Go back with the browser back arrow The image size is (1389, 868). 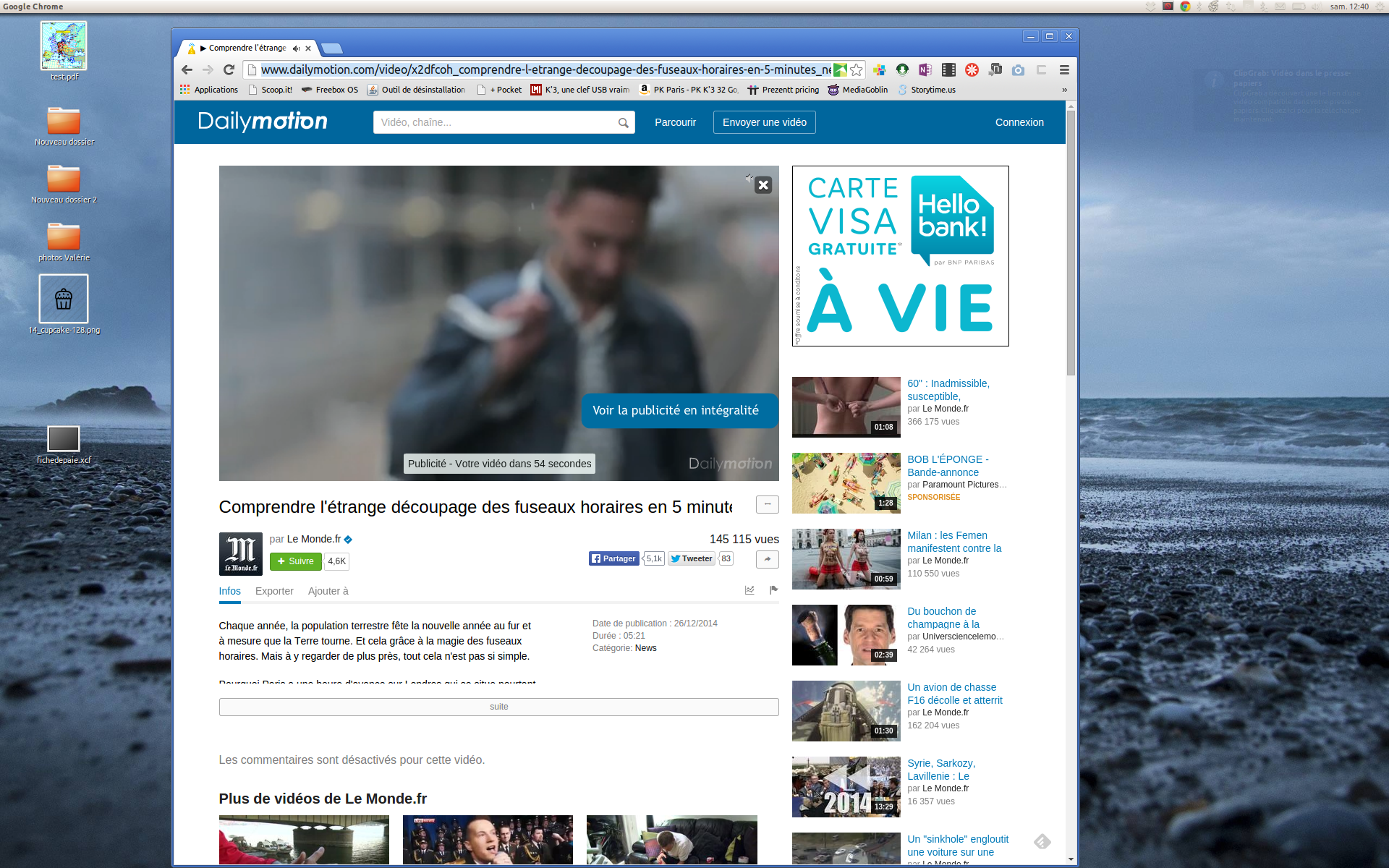[x=187, y=69]
